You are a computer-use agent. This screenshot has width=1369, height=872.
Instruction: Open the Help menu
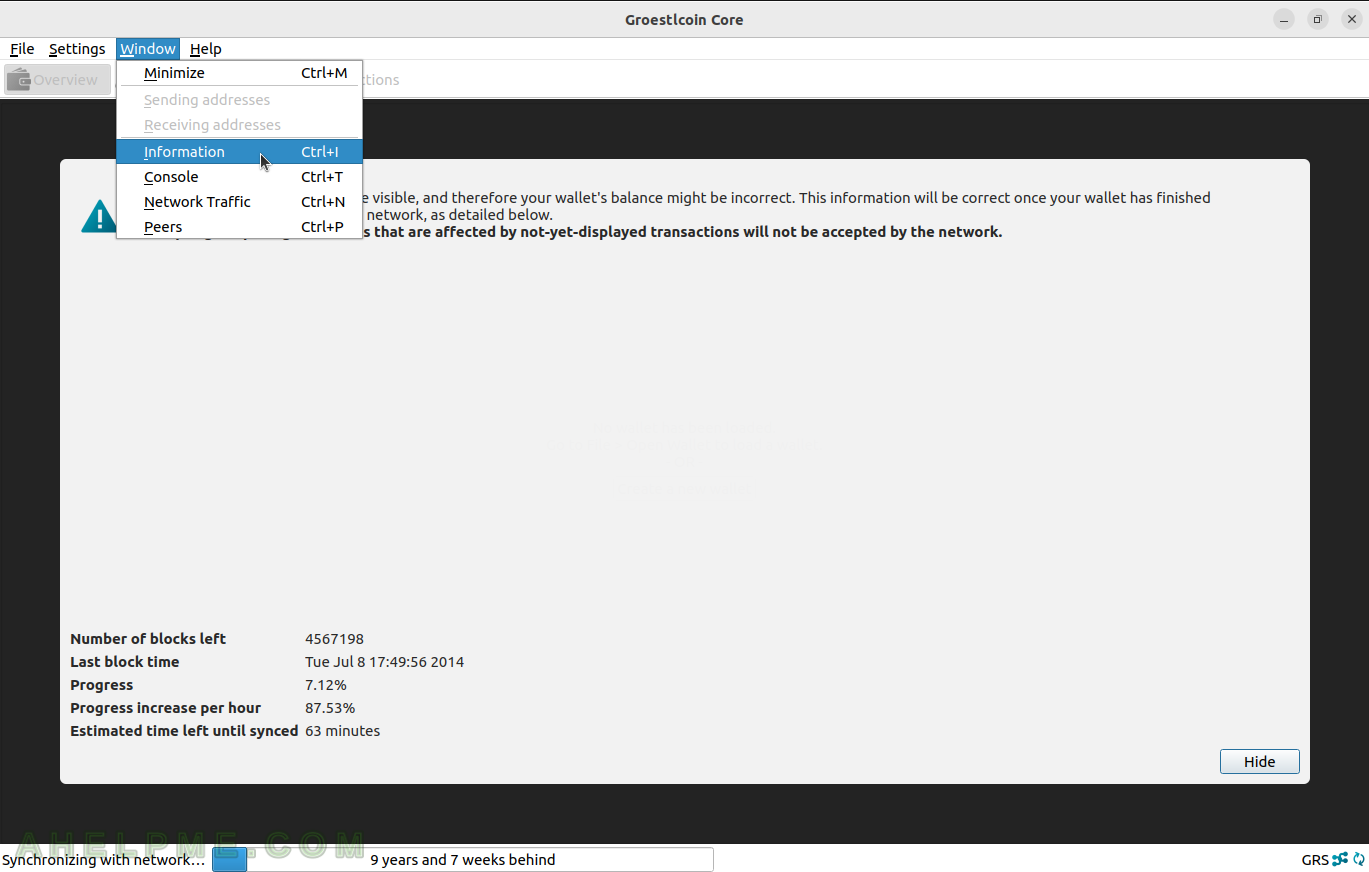click(205, 49)
